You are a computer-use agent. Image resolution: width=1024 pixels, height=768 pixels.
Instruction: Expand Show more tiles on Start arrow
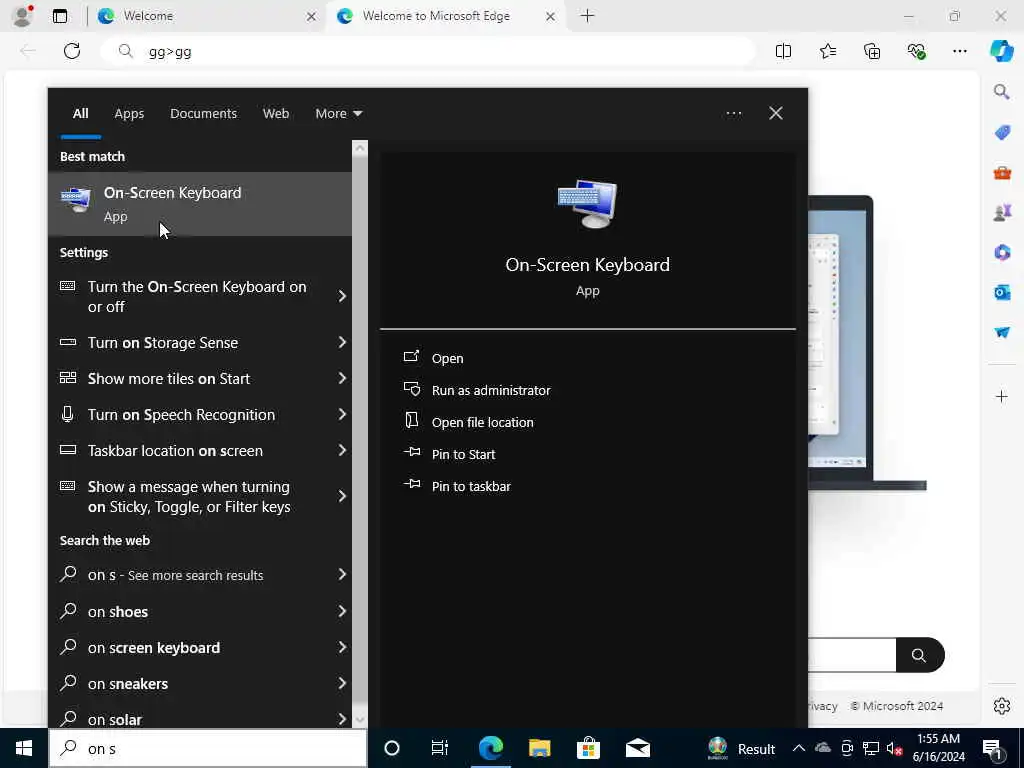tap(342, 378)
